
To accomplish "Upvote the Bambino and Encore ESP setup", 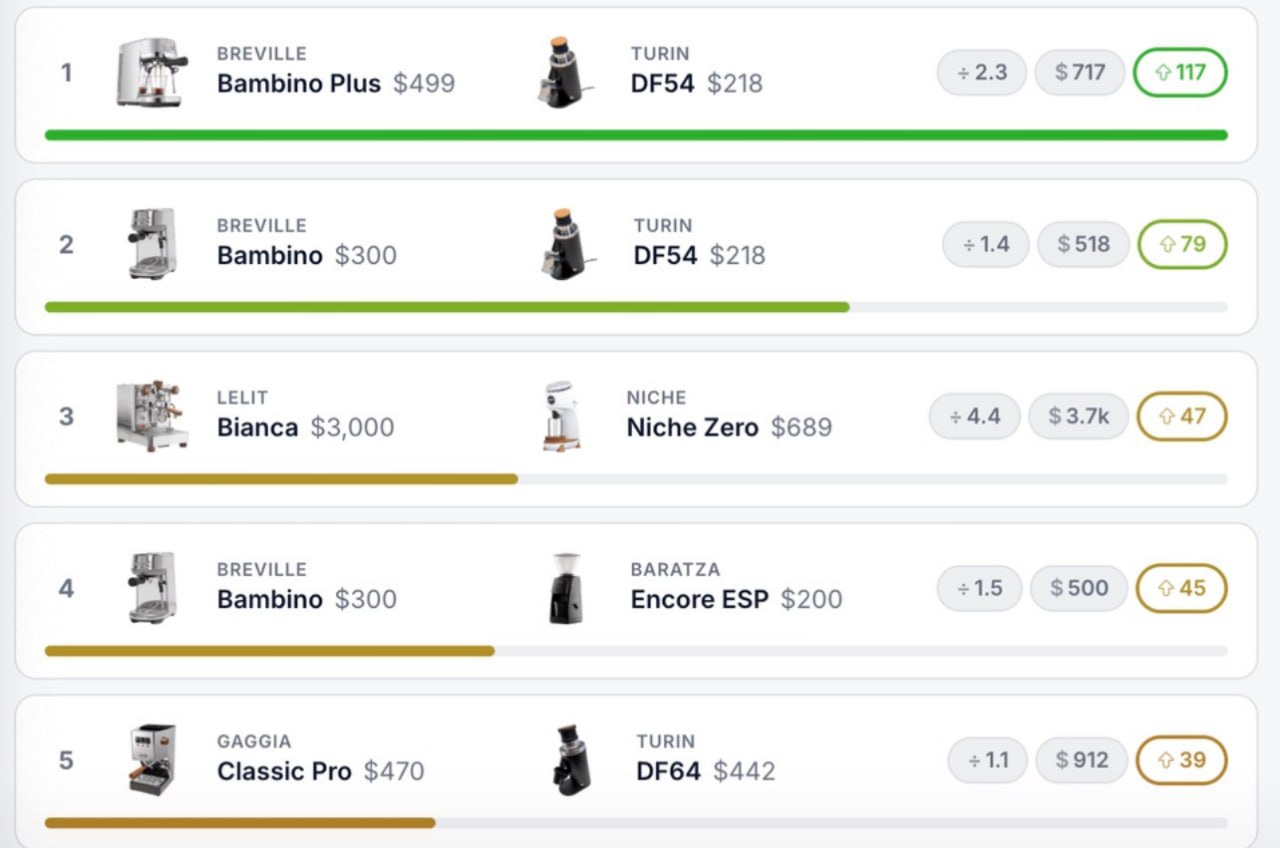I will 1182,588.
